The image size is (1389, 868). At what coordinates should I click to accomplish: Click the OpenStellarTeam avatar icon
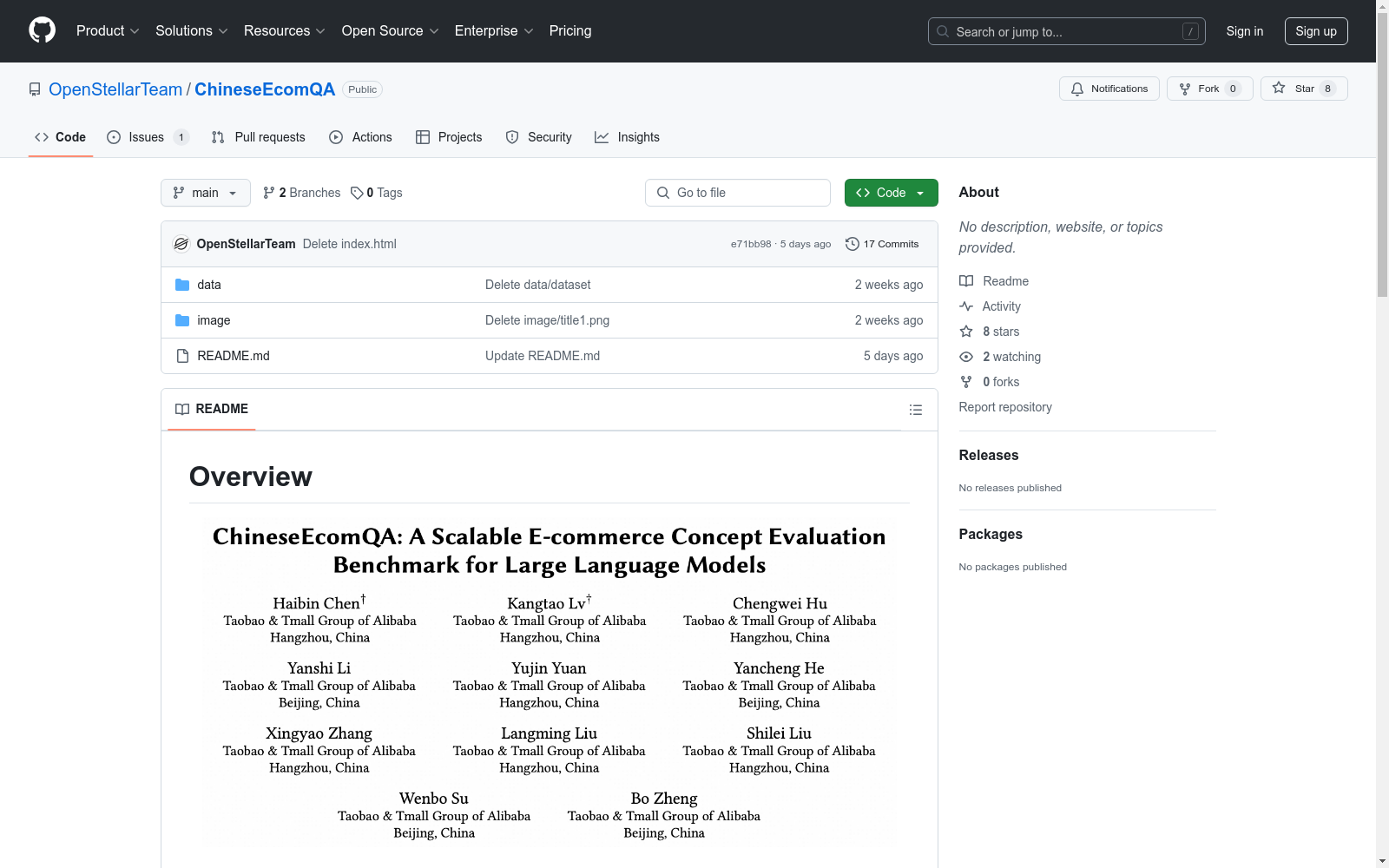pyautogui.click(x=181, y=244)
